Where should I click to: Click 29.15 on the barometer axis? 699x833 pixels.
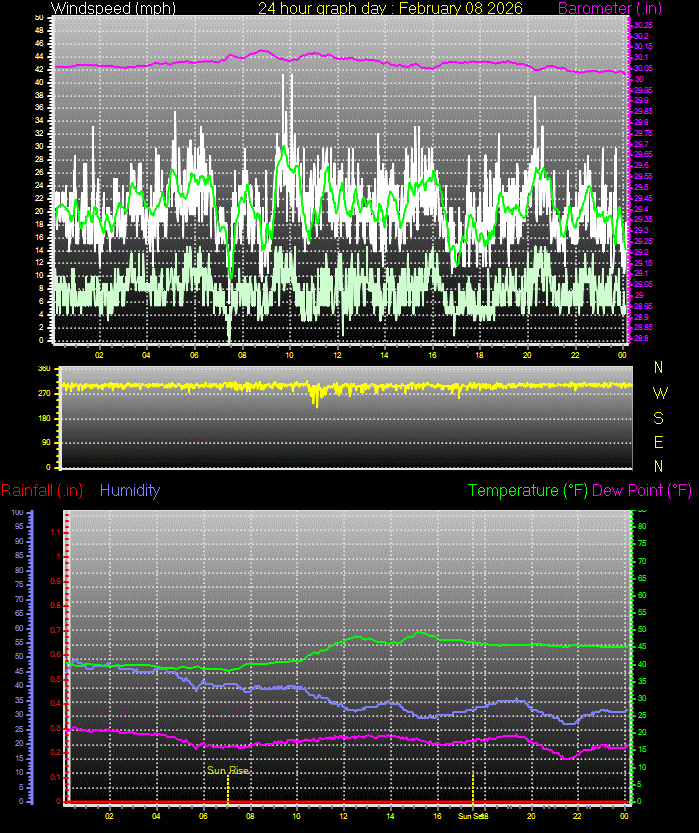(x=643, y=263)
